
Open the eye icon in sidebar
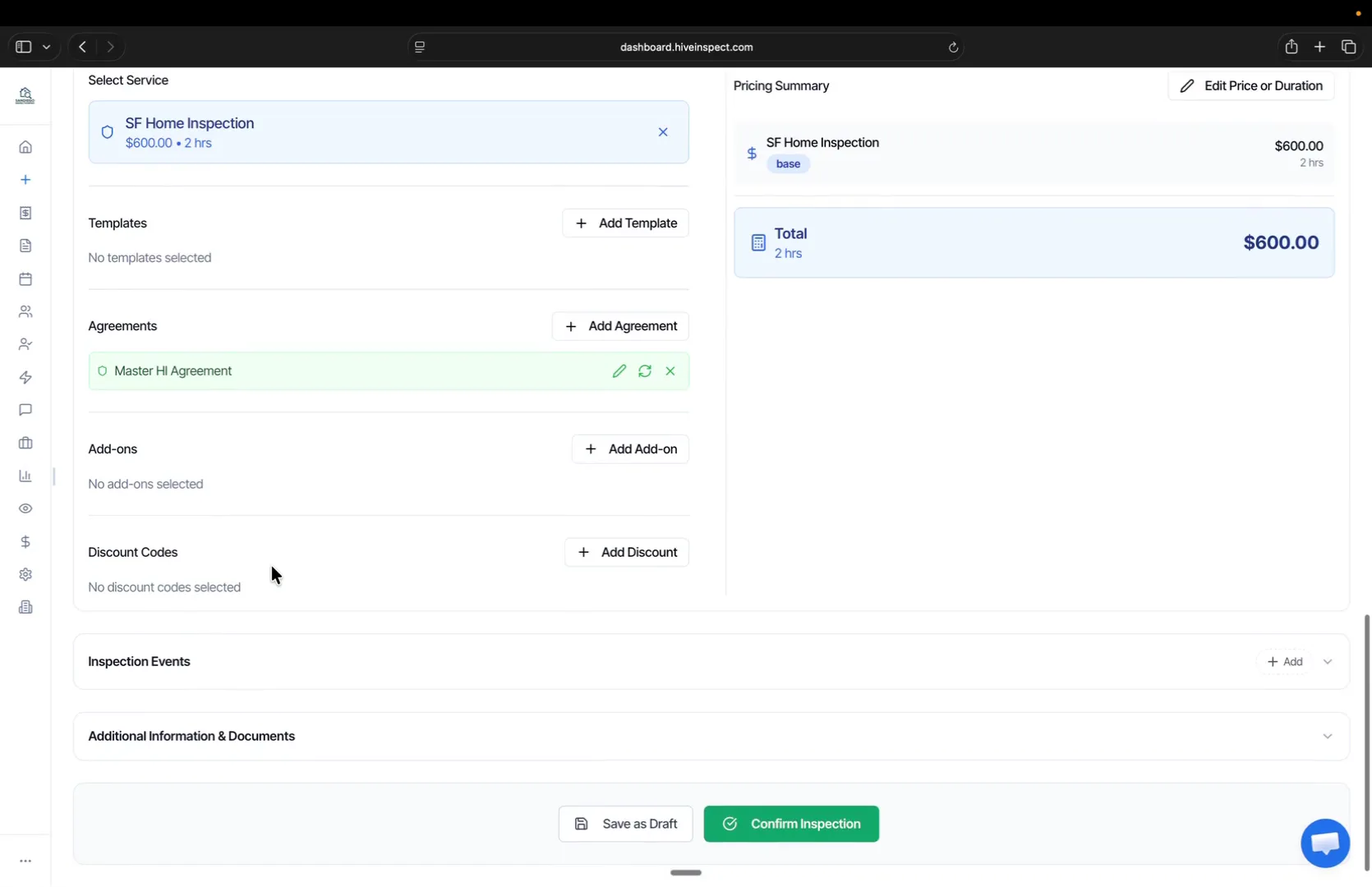pyautogui.click(x=25, y=508)
